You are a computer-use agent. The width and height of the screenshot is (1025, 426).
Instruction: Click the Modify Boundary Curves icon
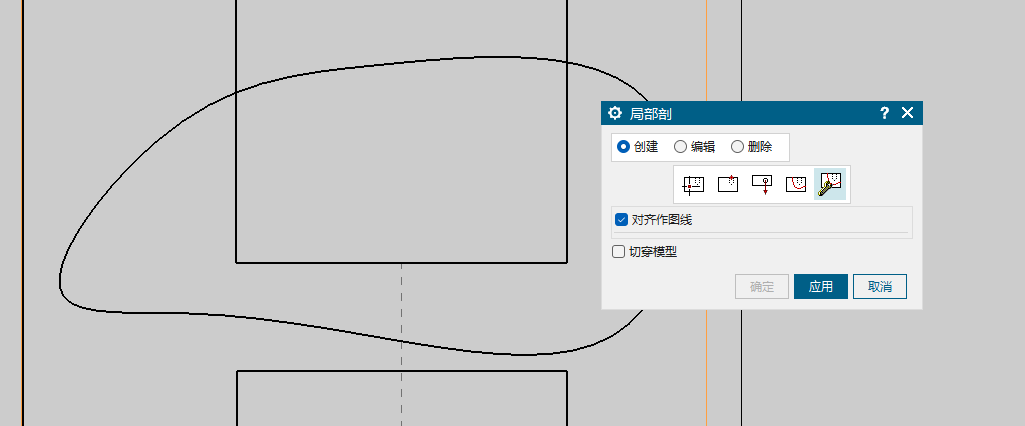830,184
